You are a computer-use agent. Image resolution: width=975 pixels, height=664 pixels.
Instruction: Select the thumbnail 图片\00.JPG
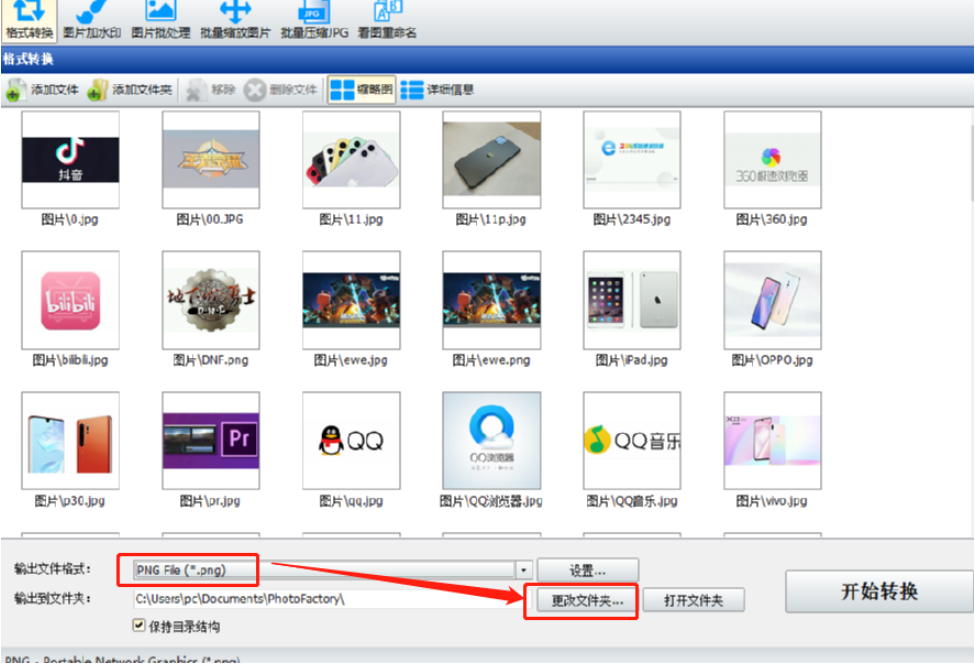tap(211, 160)
